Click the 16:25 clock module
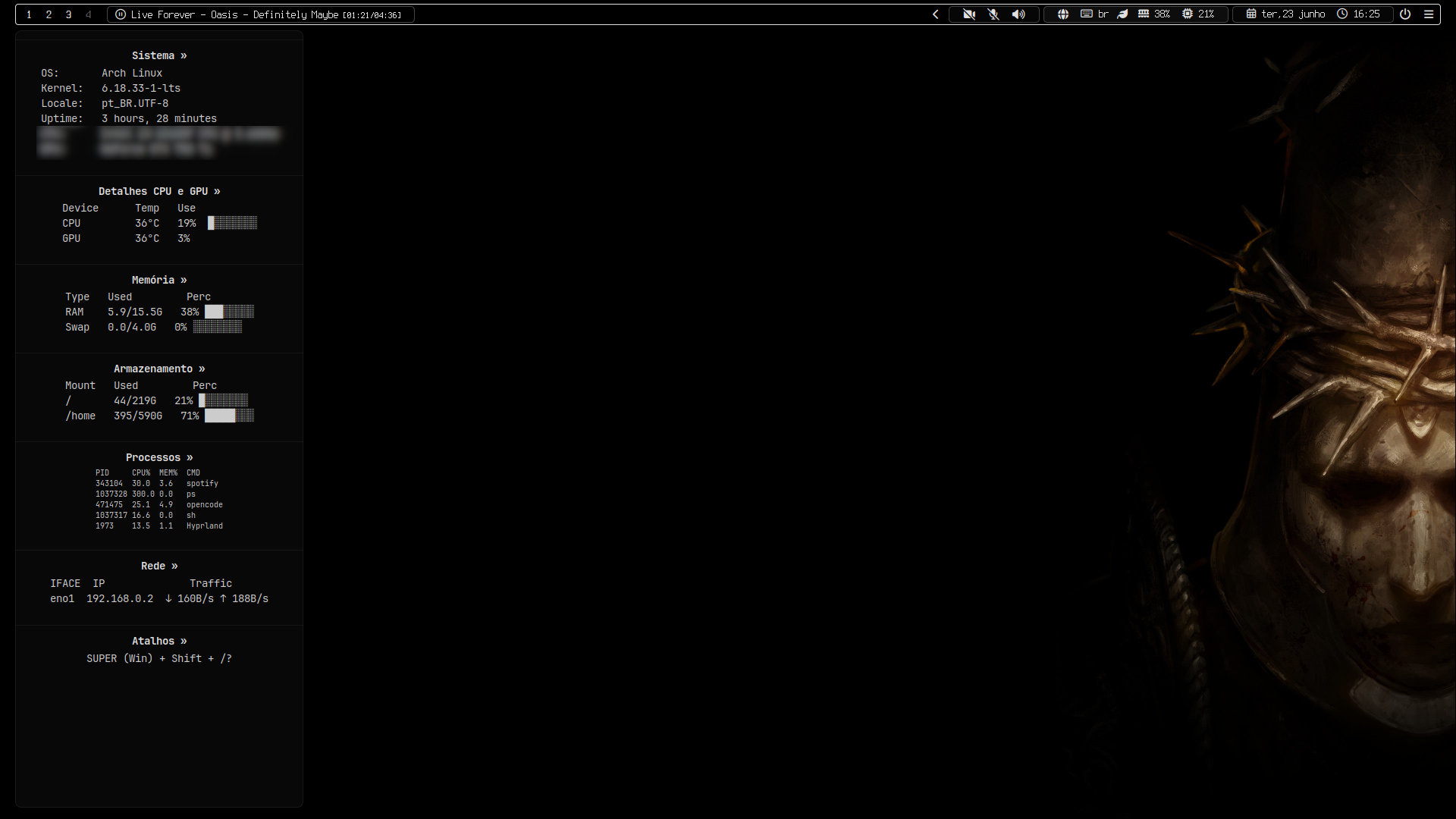Image resolution: width=1456 pixels, height=819 pixels. pos(1358,14)
